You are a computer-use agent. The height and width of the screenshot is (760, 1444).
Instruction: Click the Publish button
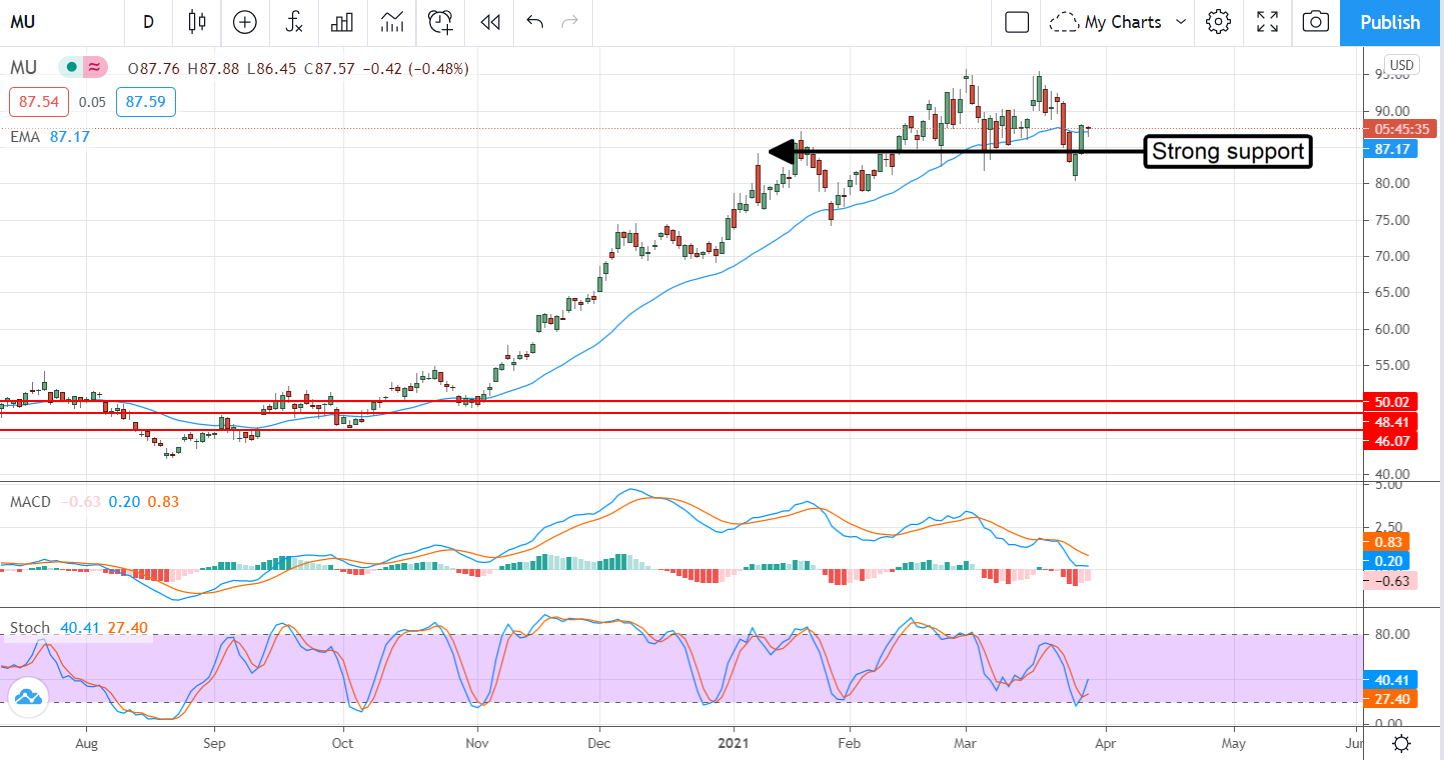pyautogui.click(x=1390, y=22)
